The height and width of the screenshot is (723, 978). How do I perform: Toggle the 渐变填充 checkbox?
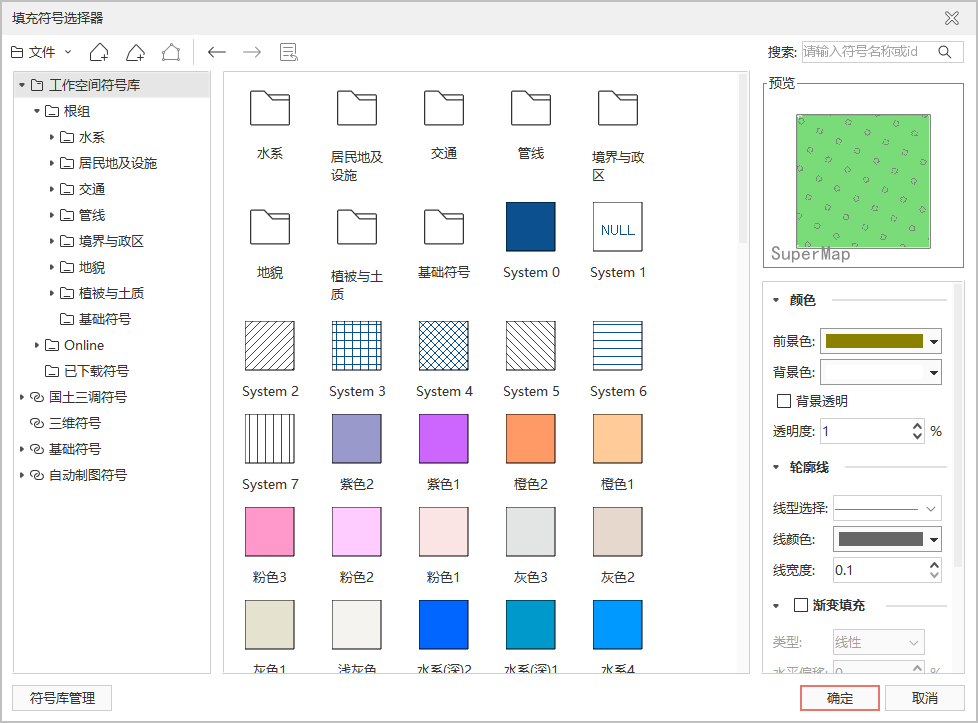[801, 605]
